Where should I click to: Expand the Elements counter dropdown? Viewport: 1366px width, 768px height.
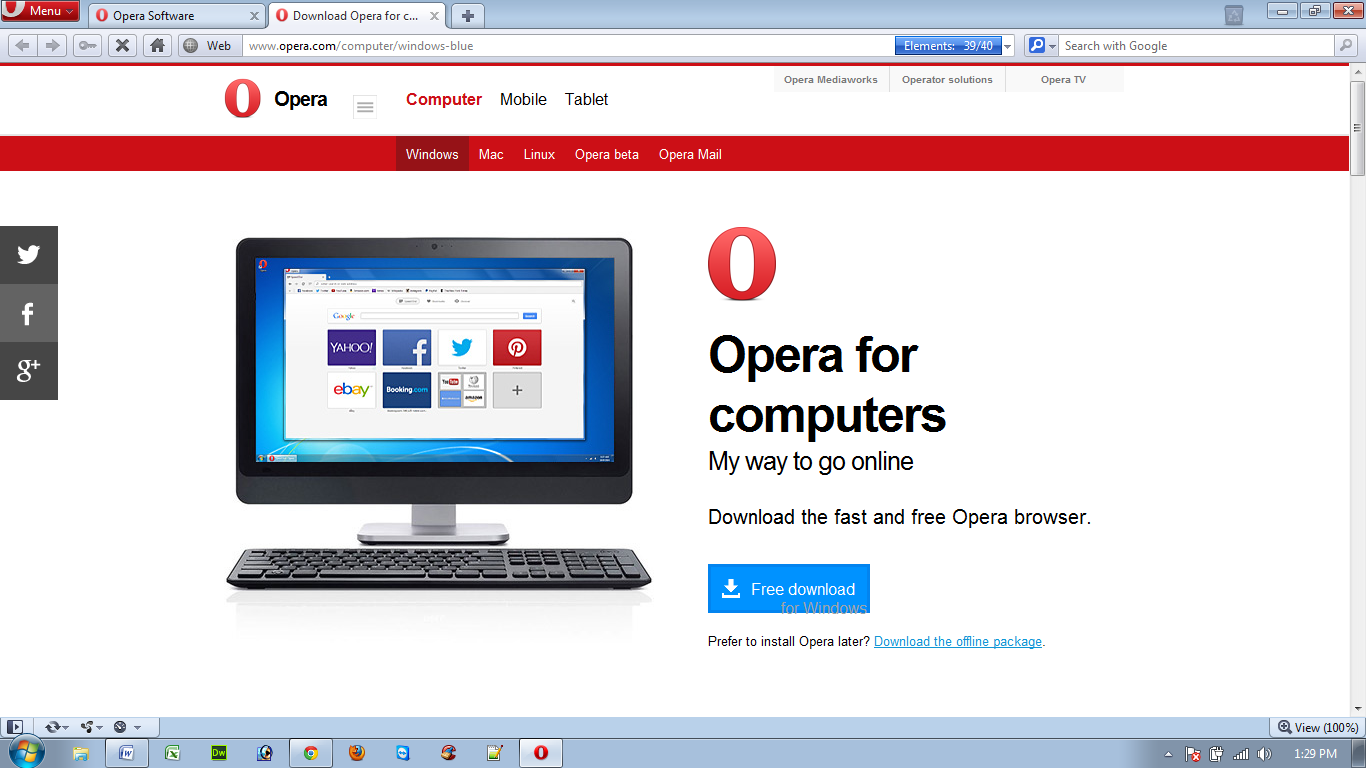coord(1007,45)
